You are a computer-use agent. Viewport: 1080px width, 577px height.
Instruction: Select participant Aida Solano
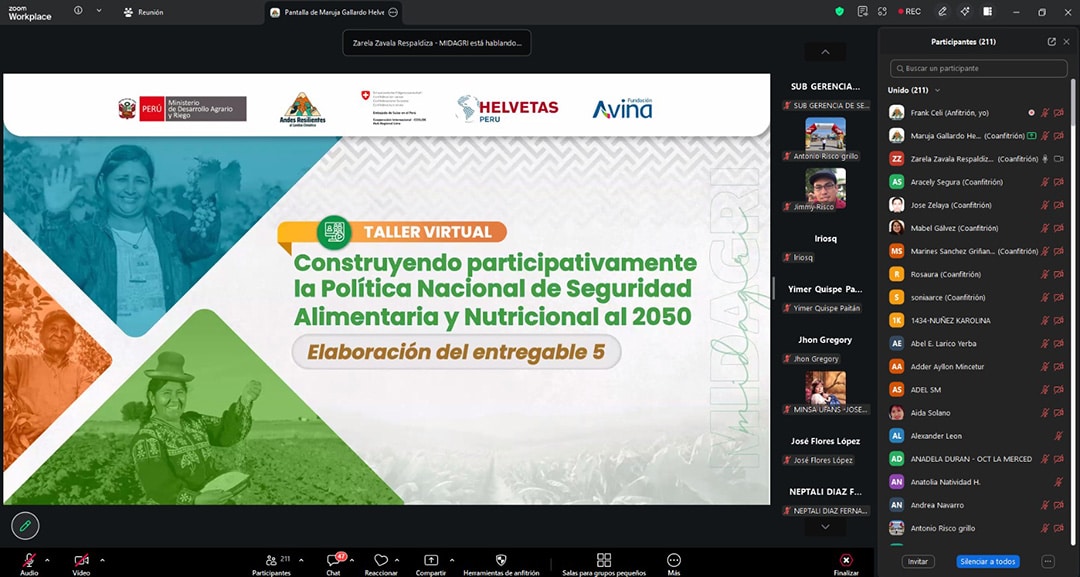click(x=977, y=412)
